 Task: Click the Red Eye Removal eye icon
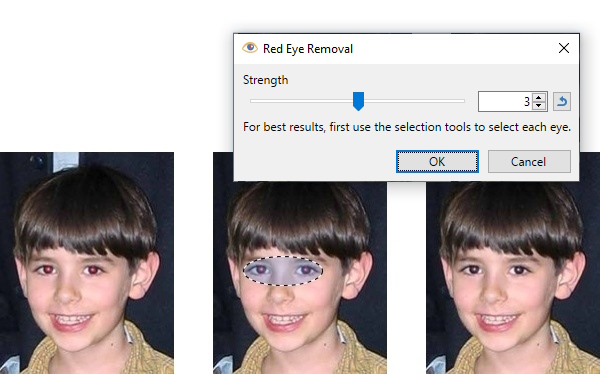point(250,48)
